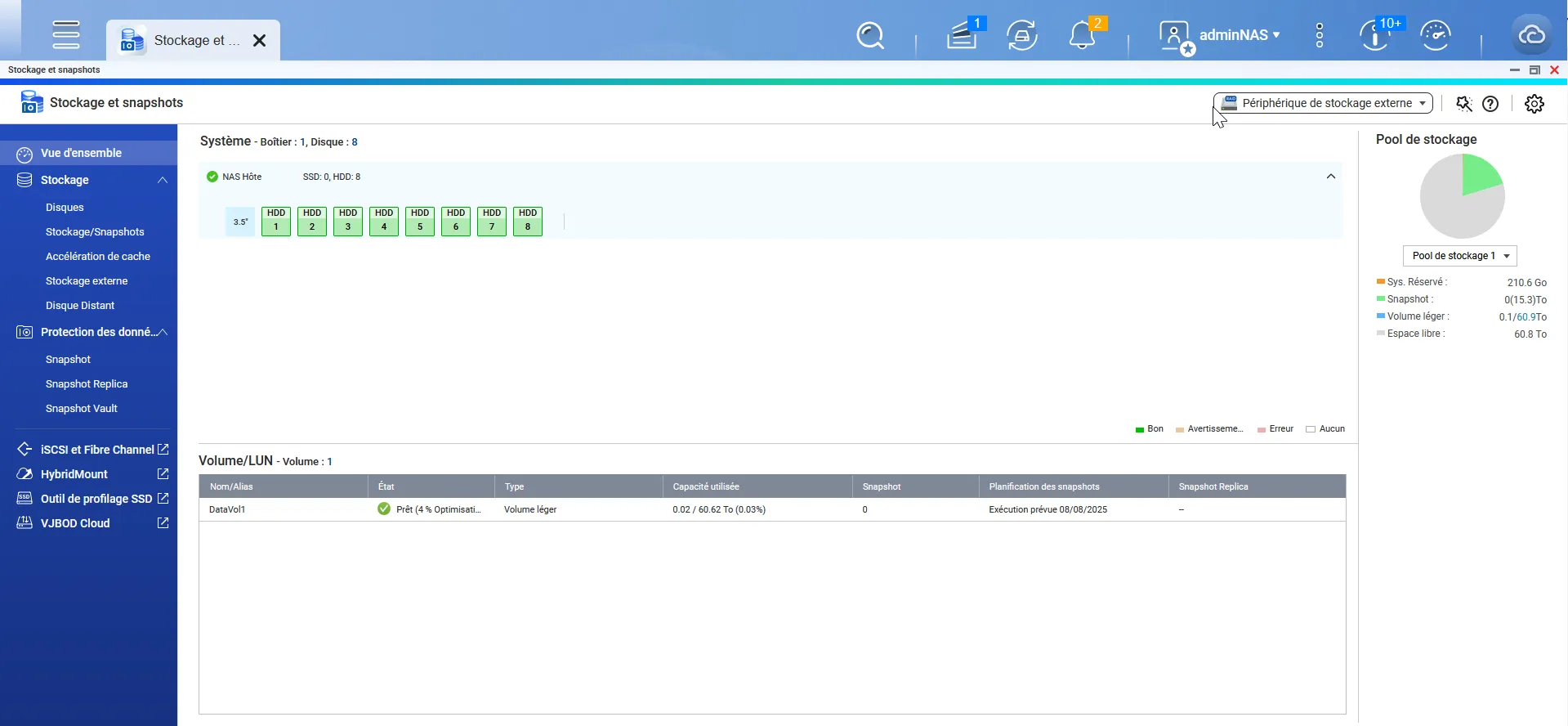Open the cloud icon in top bar
Viewport: 1568px width, 726px height.
point(1531,36)
